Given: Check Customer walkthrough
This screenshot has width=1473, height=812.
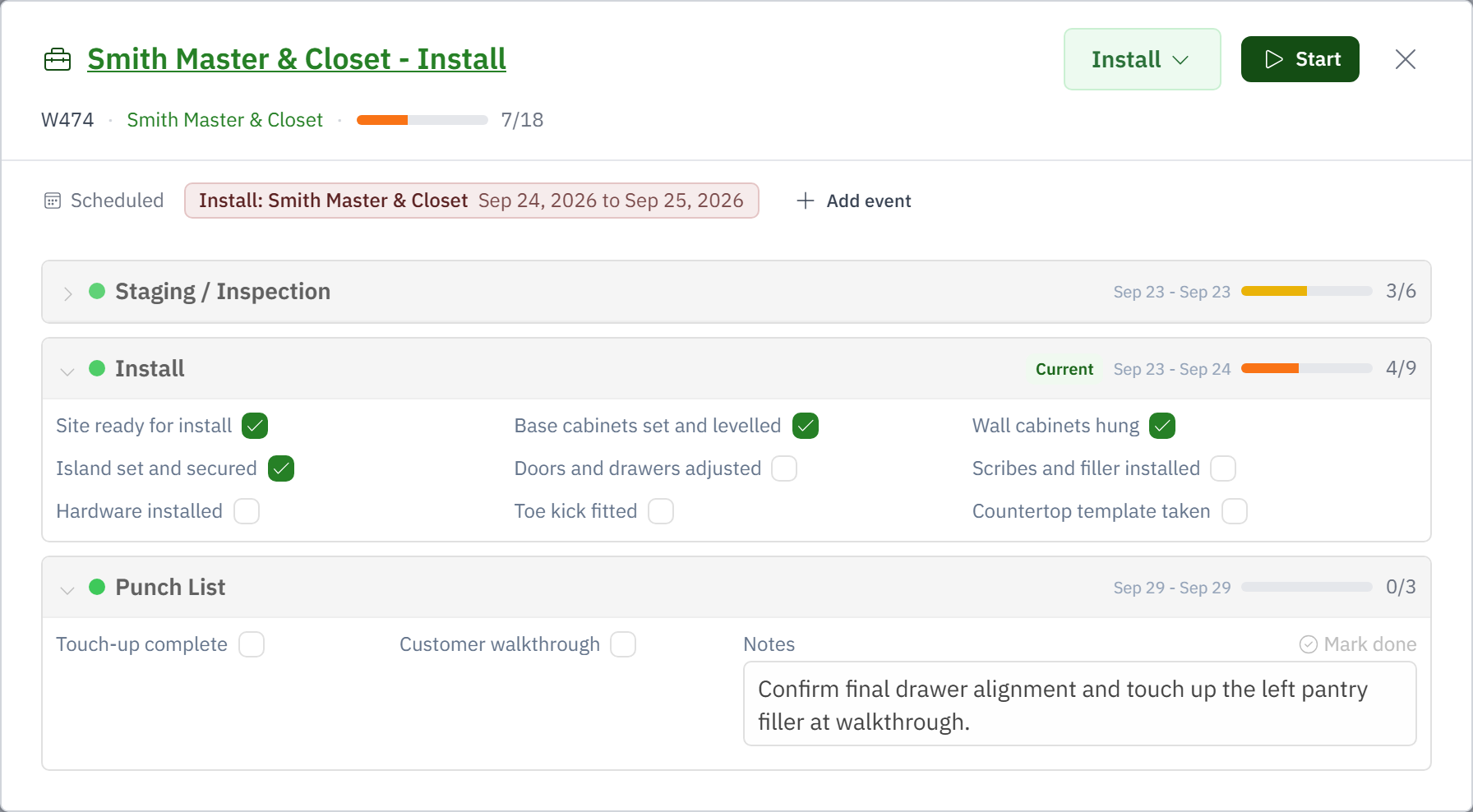Looking at the screenshot, I should 623,644.
